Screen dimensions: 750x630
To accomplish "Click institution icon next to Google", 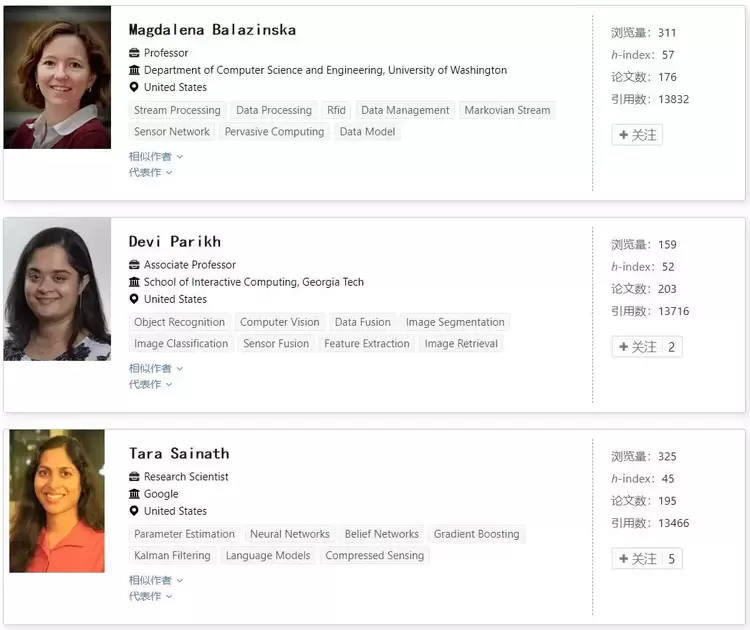I will [134, 494].
